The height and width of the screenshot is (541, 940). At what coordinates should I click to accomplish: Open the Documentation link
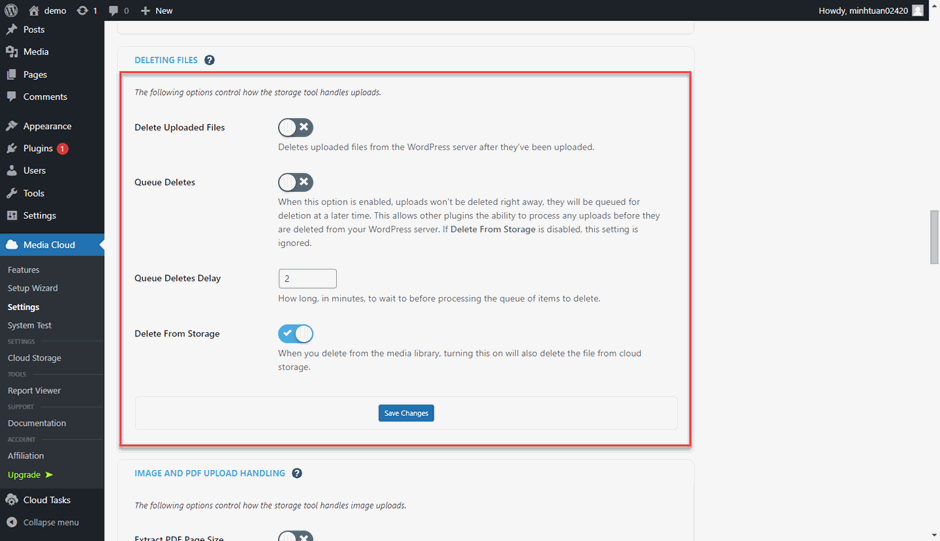pyautogui.click(x=37, y=423)
